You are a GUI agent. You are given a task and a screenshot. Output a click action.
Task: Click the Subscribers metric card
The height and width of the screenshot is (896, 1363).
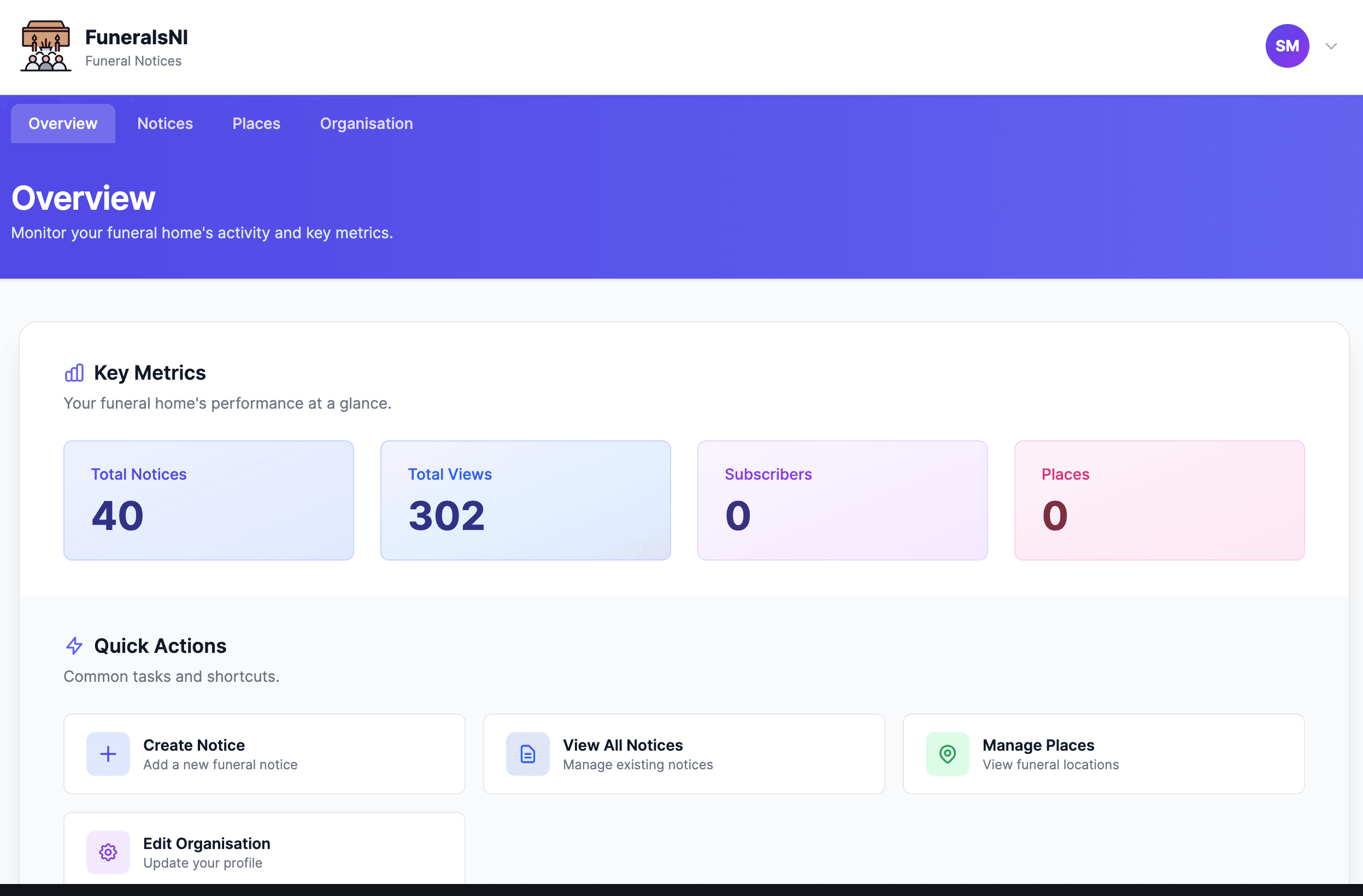[x=842, y=500]
